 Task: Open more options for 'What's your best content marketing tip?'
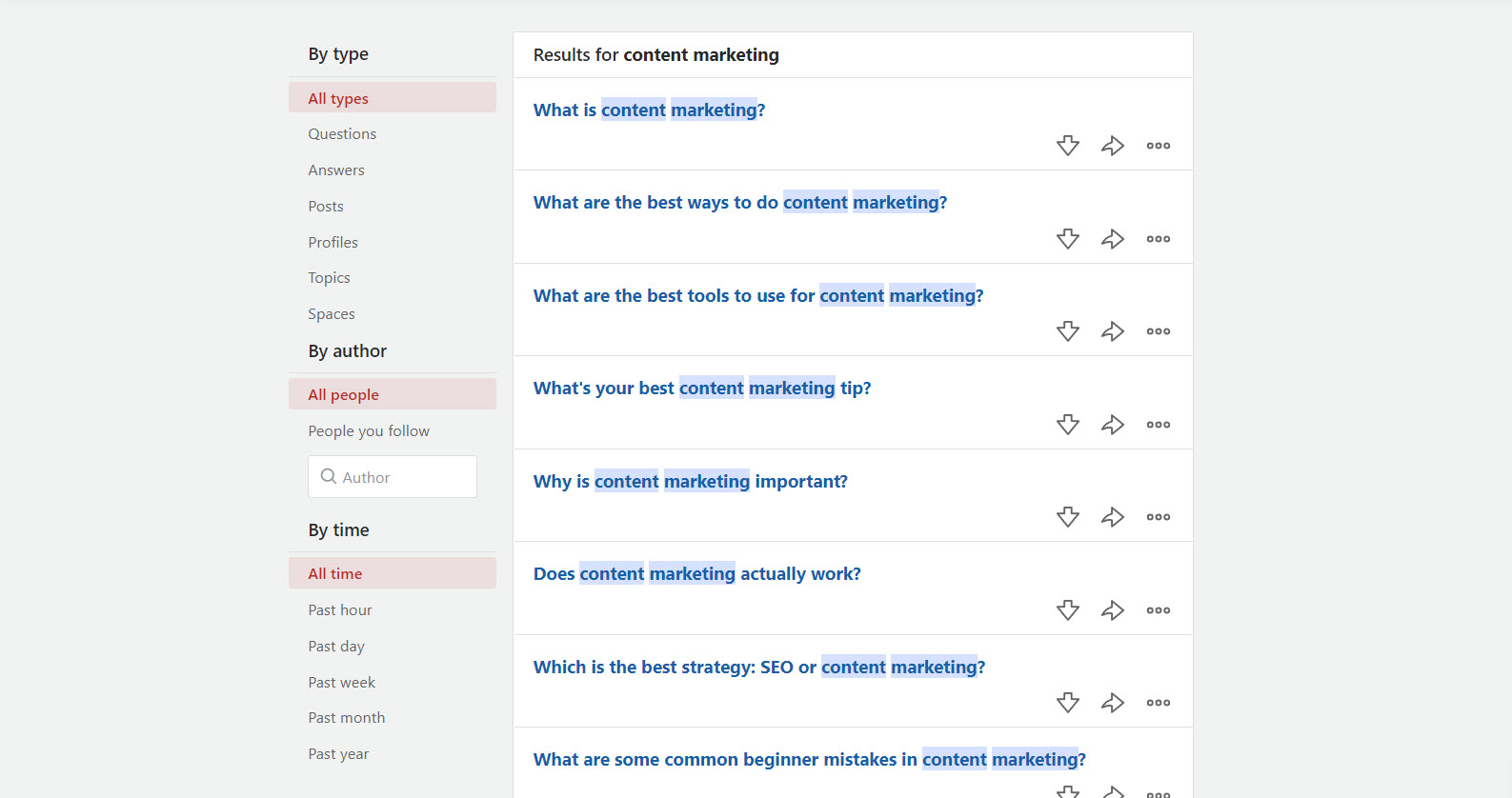point(1159,425)
